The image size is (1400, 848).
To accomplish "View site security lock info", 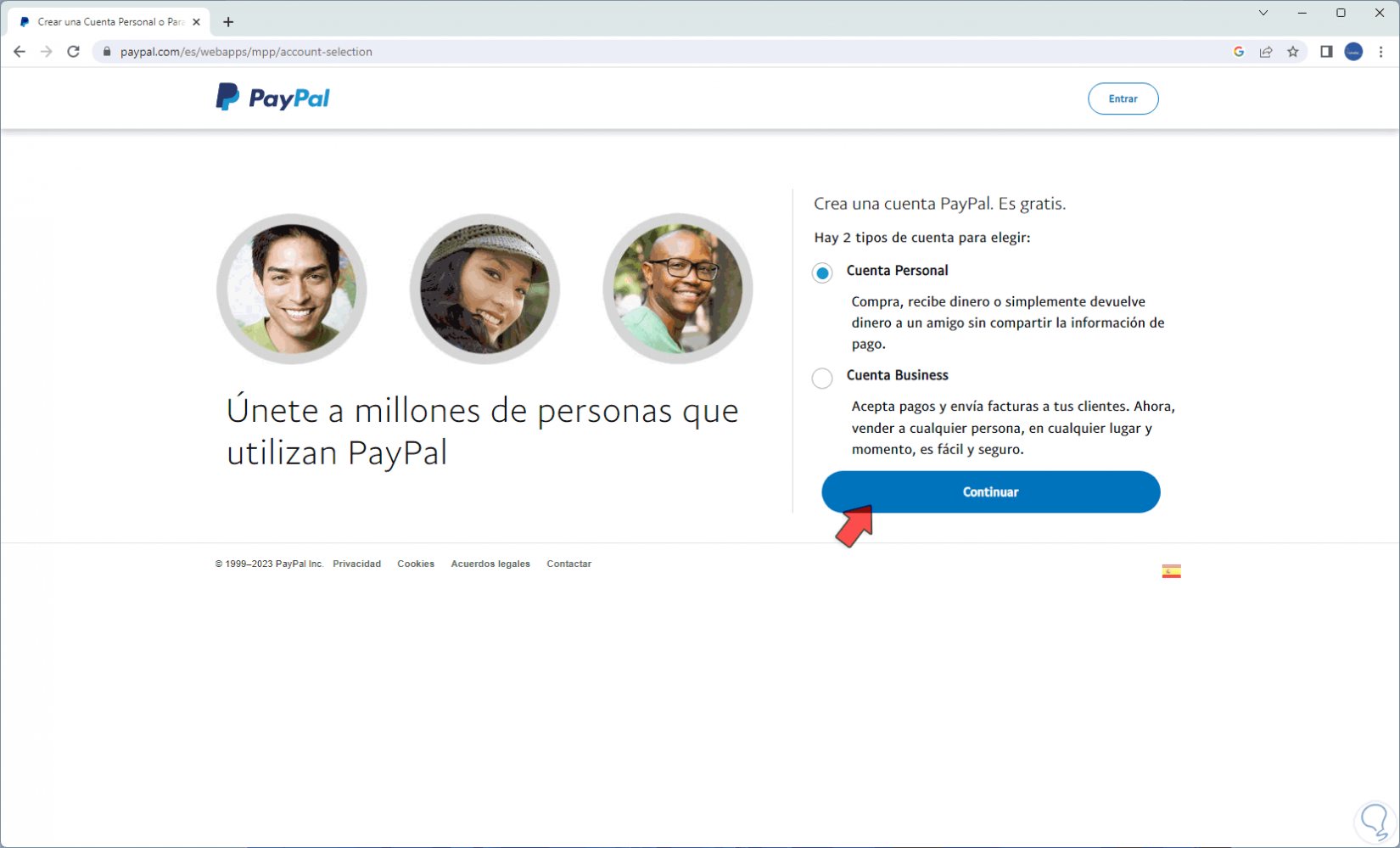I will click(x=107, y=52).
